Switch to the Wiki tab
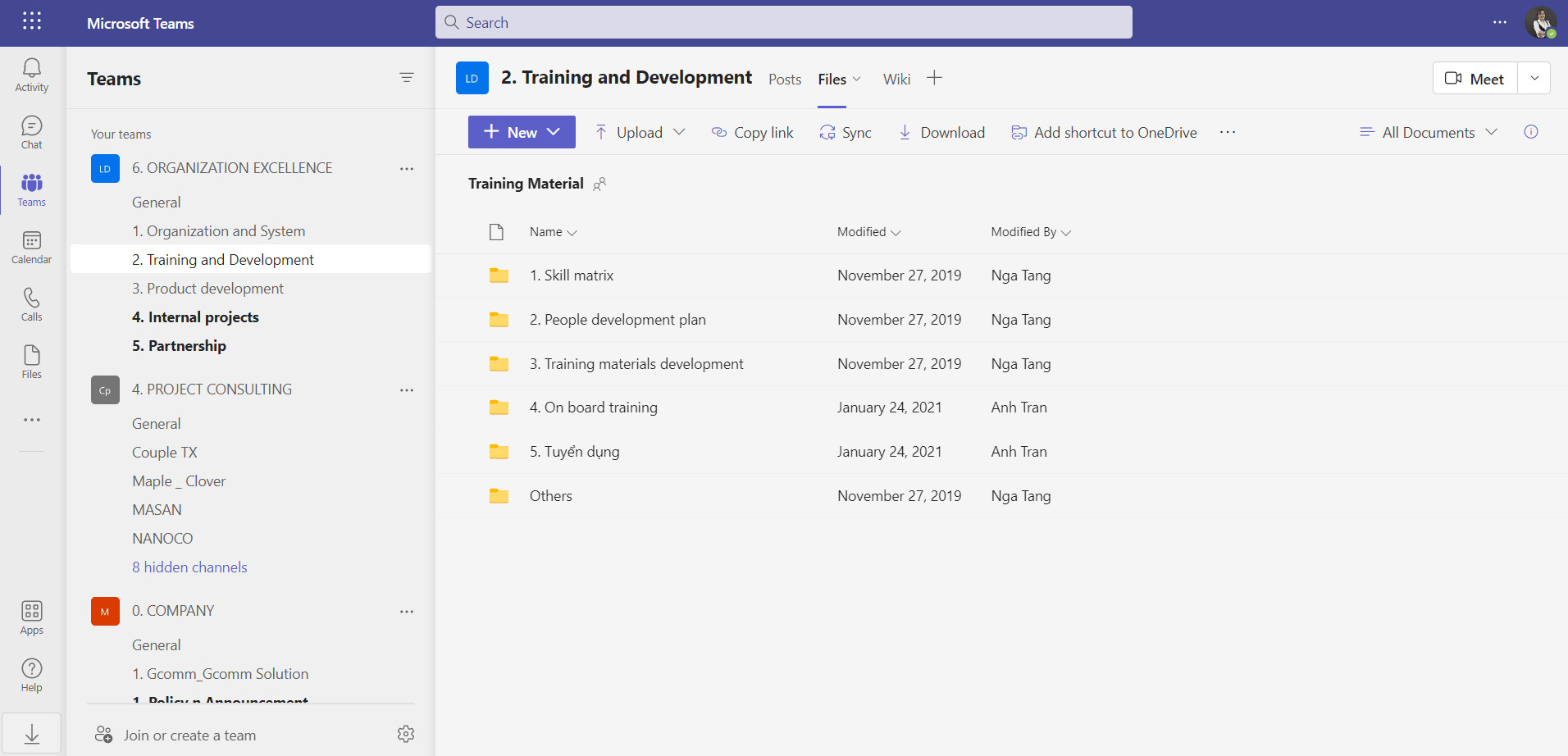 click(x=896, y=79)
